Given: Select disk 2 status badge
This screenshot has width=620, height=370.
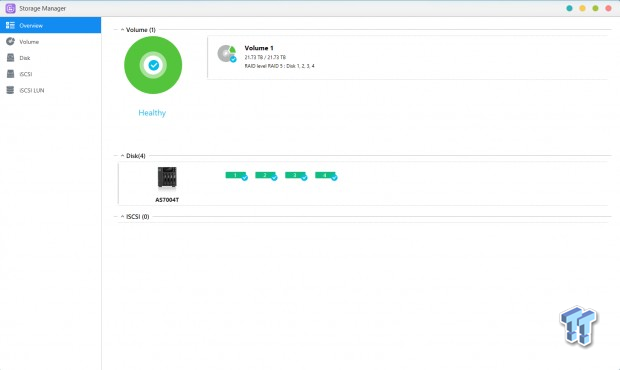Looking at the screenshot, I should coord(266,176).
